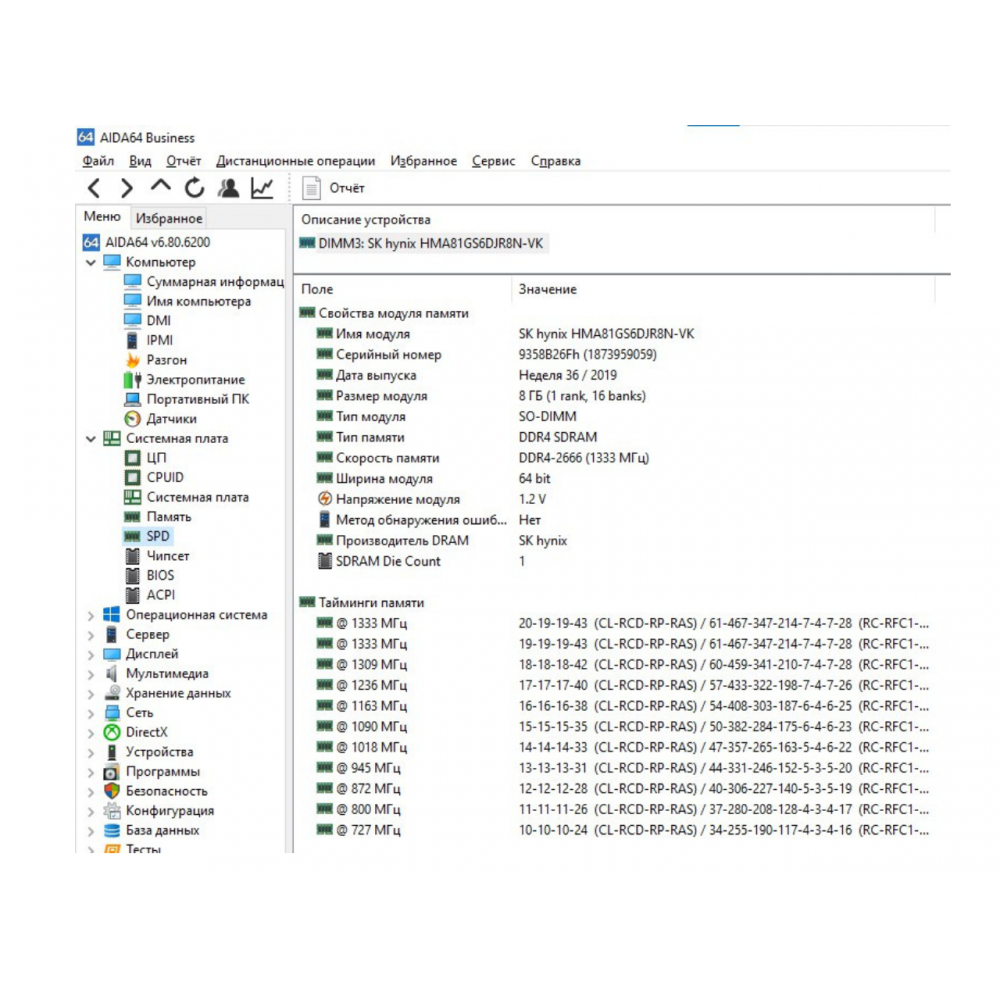
Task: Expand the Сервер node
Action: (x=91, y=635)
